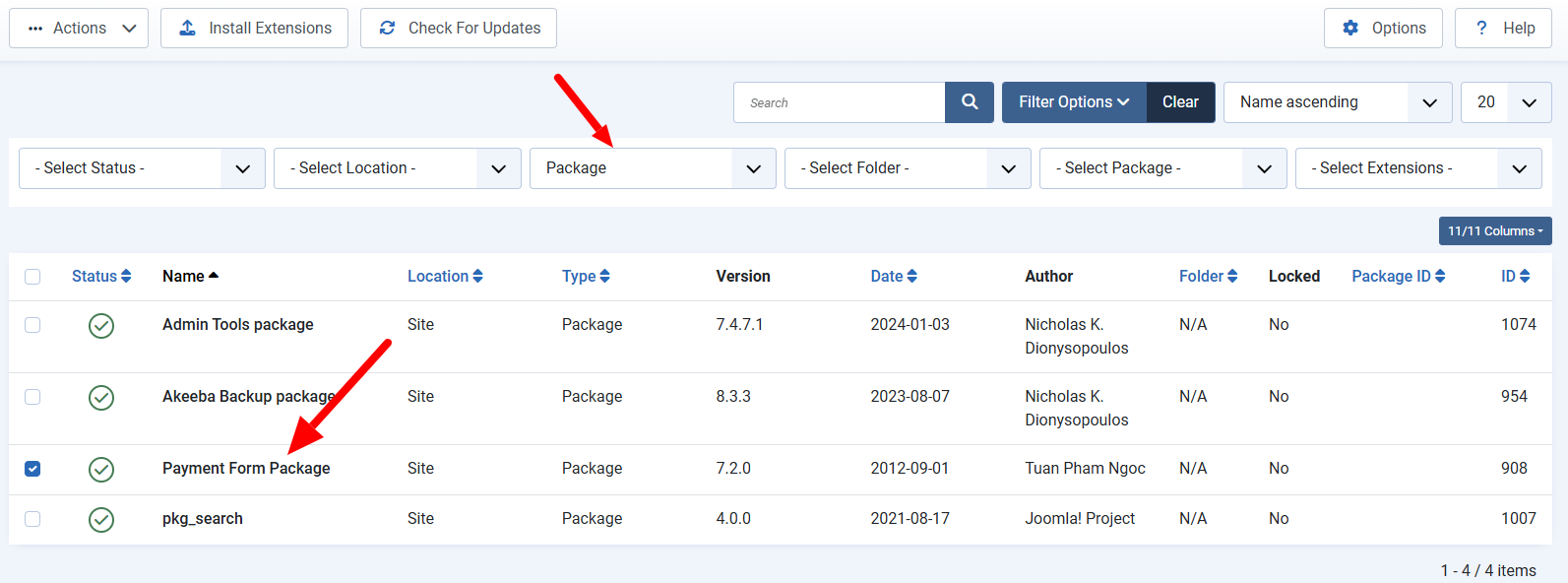Toggle the Filter Options panel

pyautogui.click(x=1074, y=102)
